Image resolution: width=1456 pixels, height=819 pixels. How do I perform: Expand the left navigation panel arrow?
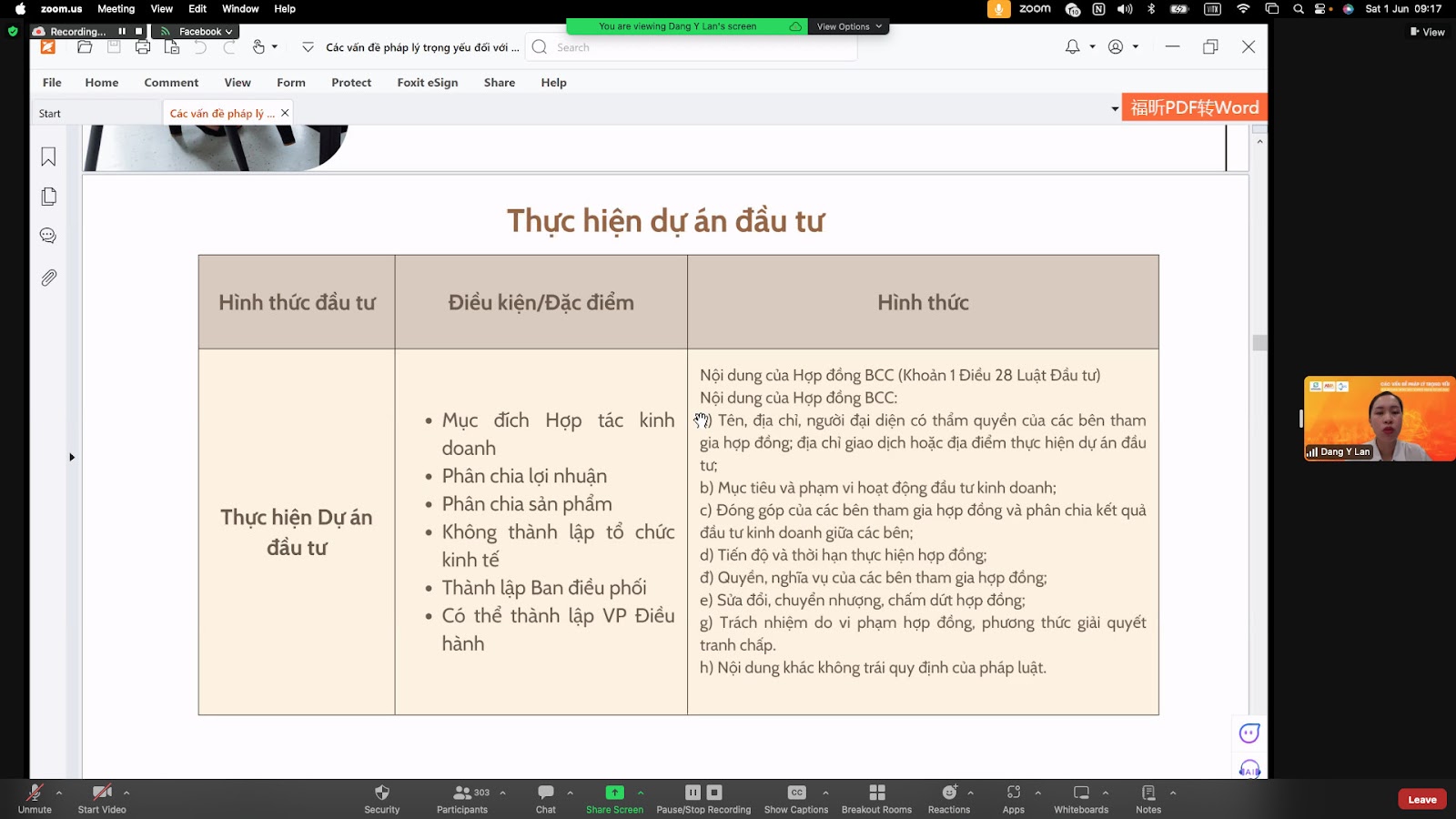pyautogui.click(x=72, y=457)
